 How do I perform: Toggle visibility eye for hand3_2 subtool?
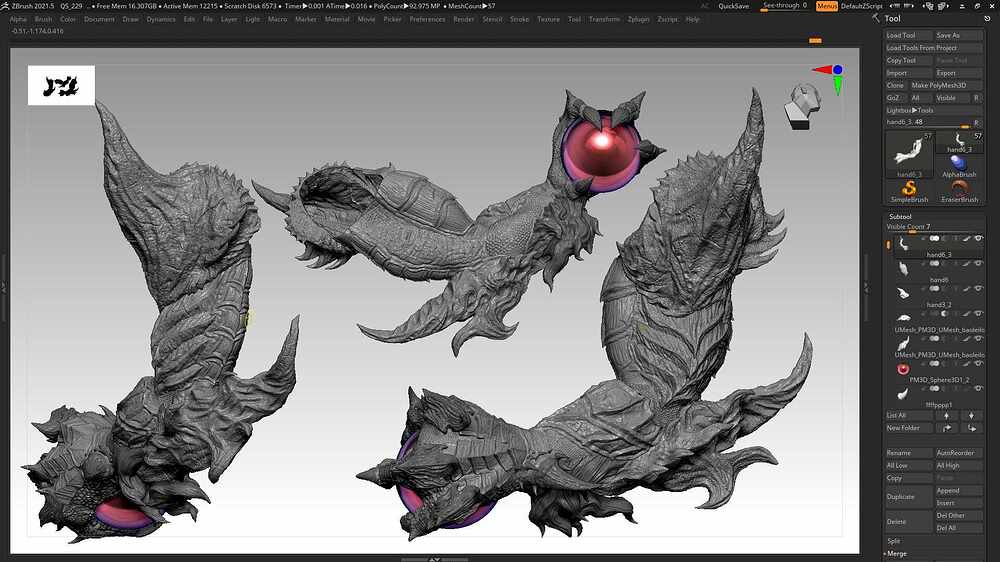pyautogui.click(x=978, y=288)
